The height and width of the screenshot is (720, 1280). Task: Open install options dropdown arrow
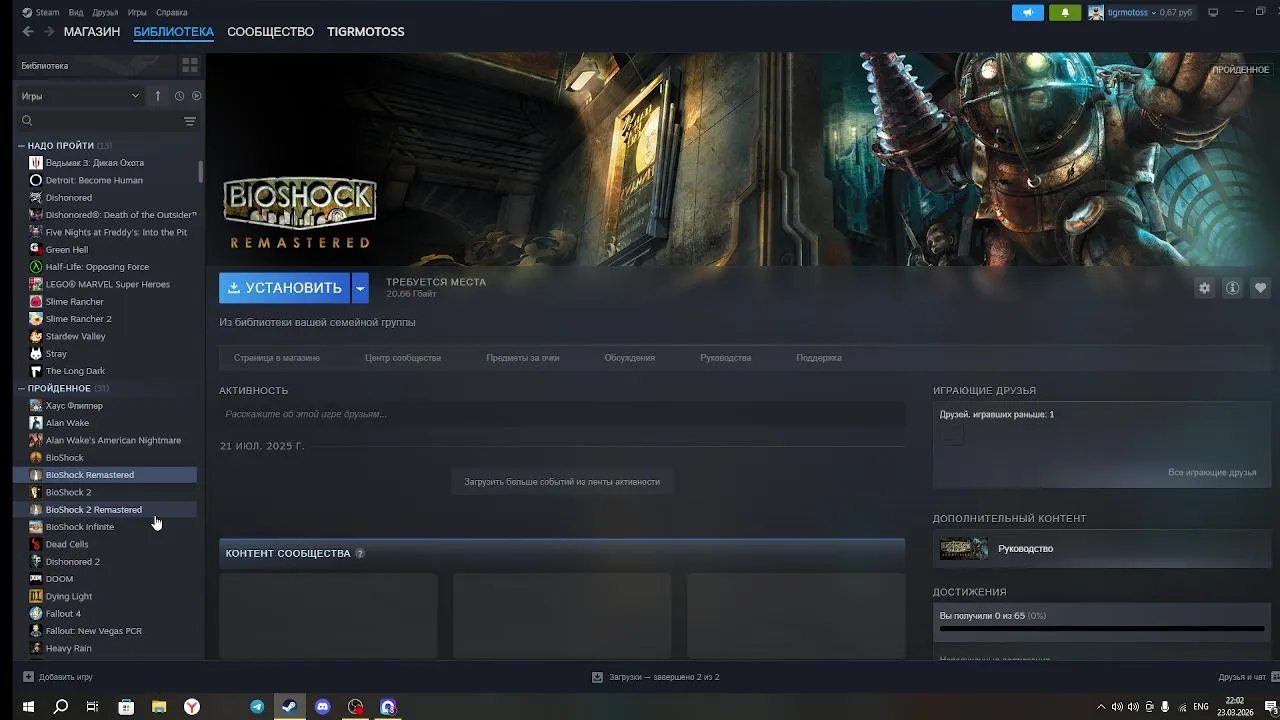(360, 288)
